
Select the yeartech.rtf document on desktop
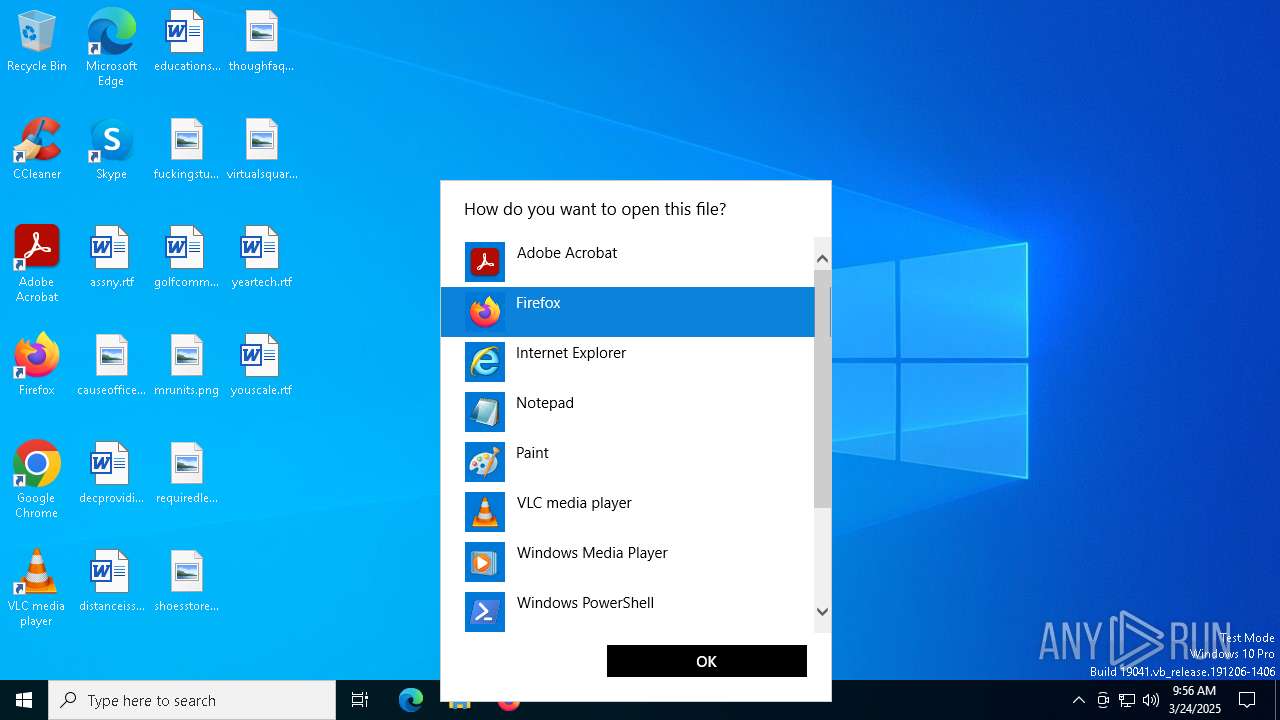261,258
